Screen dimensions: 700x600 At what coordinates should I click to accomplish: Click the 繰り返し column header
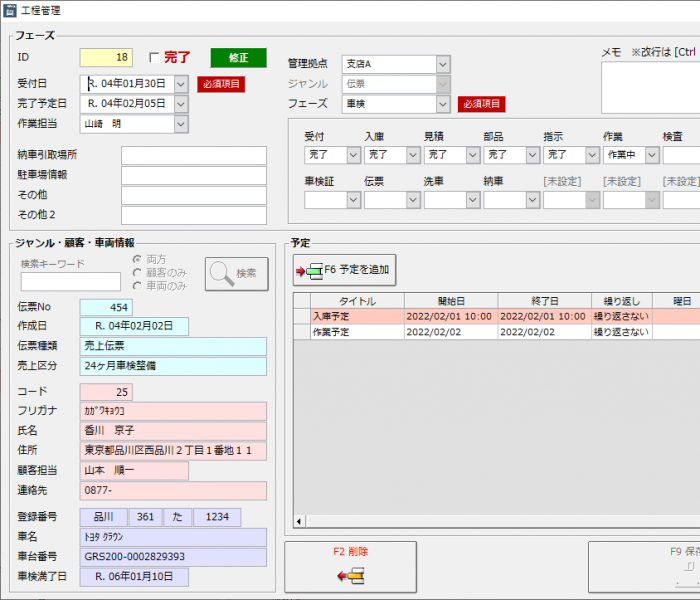(x=622, y=301)
